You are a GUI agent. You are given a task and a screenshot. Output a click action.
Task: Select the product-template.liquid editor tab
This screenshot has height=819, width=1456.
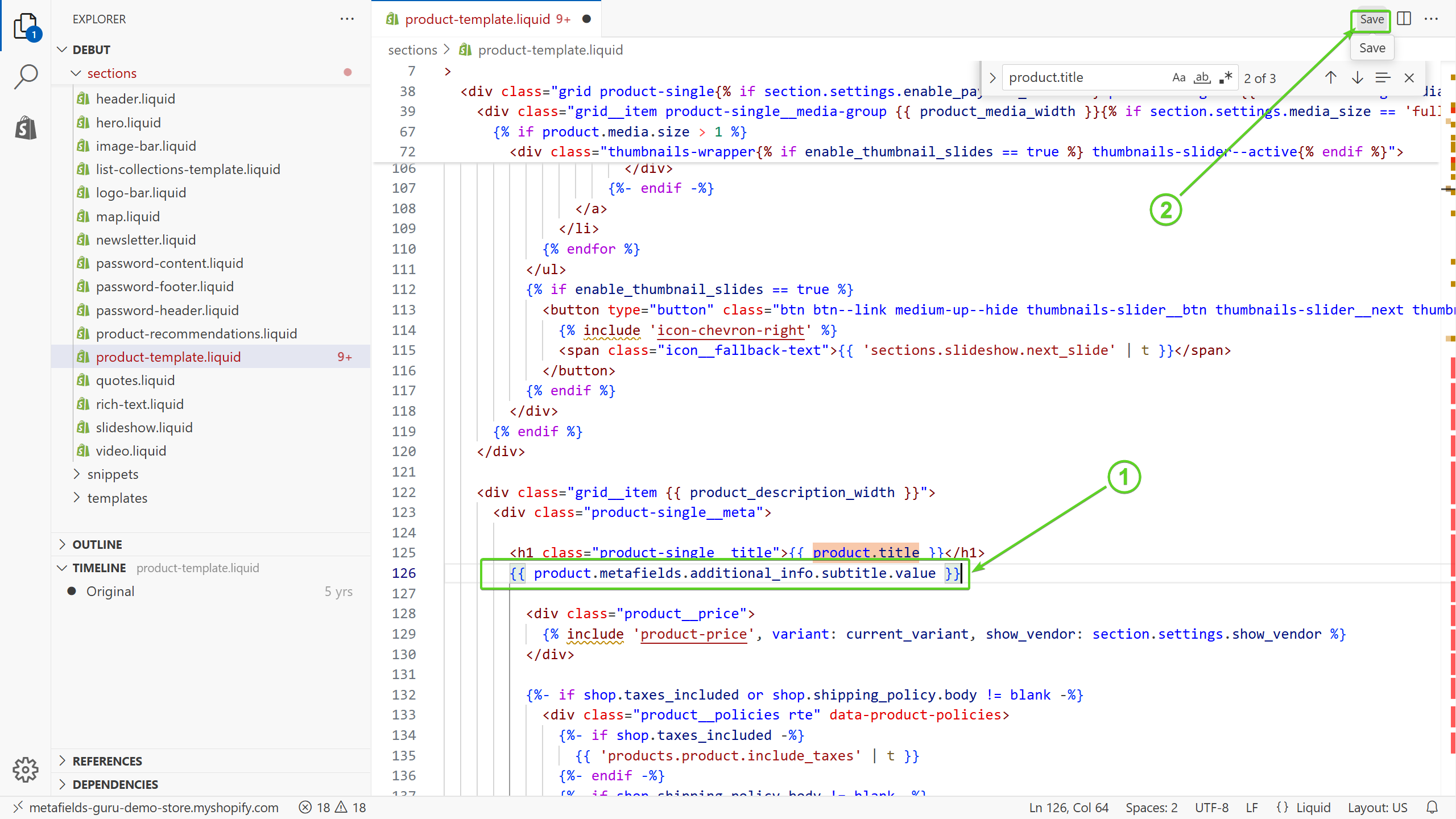pos(478,19)
